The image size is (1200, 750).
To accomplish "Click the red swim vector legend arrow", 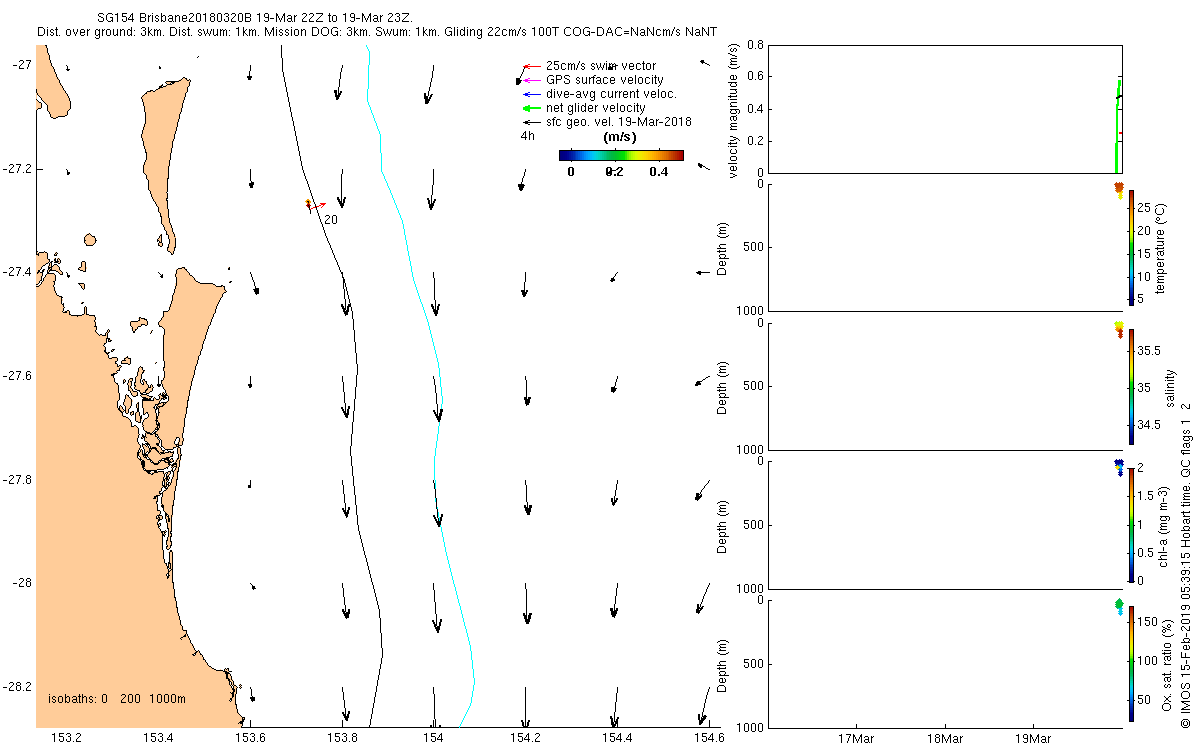I will coord(531,66).
